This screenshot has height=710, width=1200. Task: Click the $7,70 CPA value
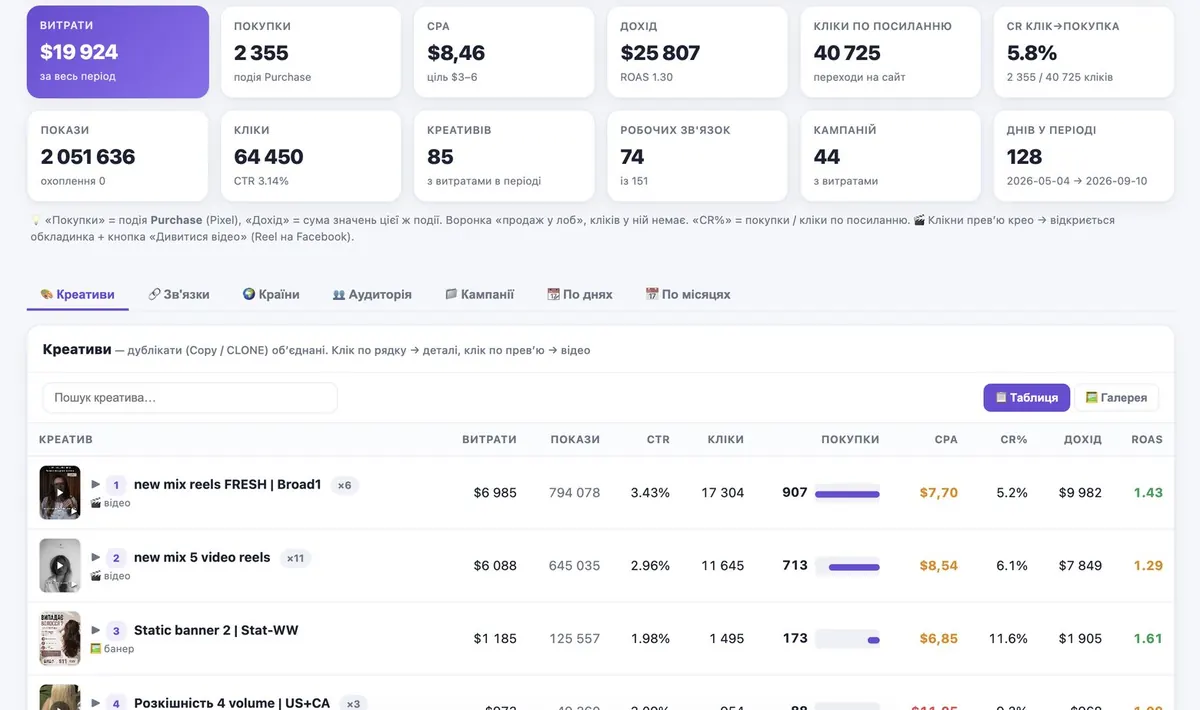tap(938, 493)
